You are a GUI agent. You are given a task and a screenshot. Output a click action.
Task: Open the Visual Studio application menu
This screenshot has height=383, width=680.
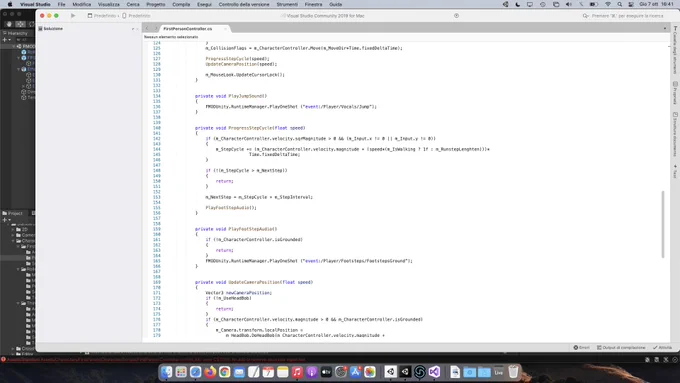(35, 4)
